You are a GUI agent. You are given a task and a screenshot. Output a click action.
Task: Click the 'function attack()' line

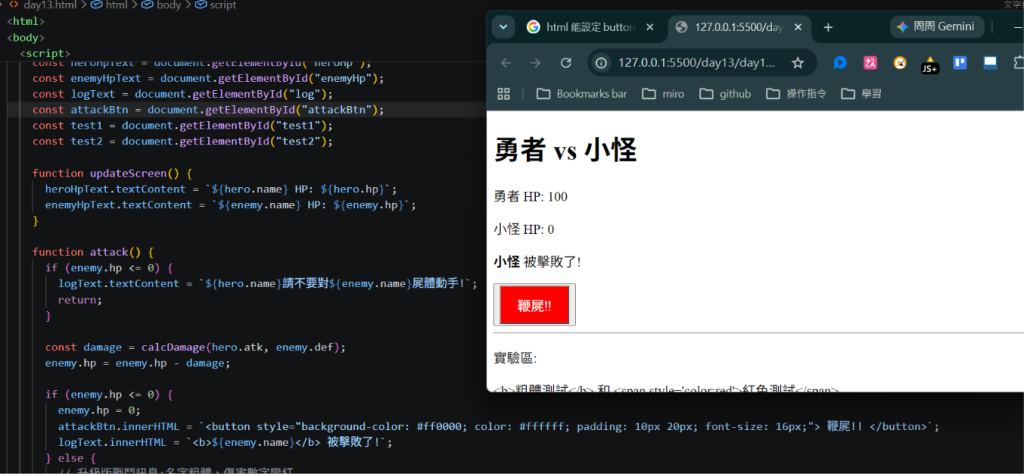(93, 252)
